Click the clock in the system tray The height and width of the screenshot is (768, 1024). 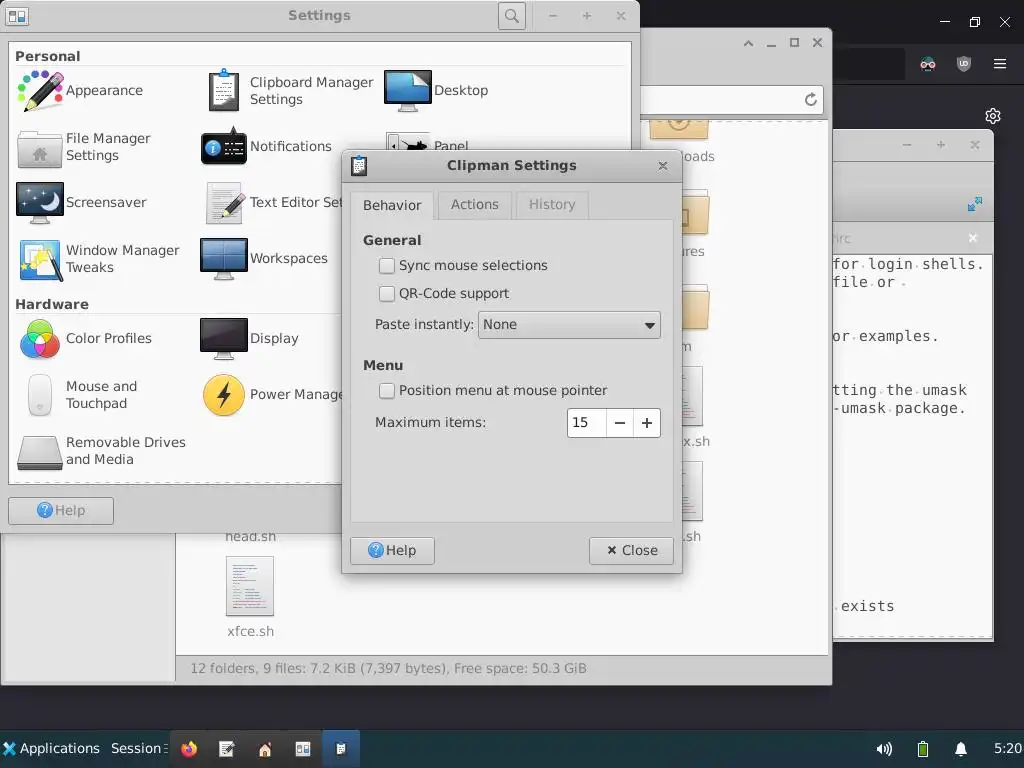coord(1008,748)
